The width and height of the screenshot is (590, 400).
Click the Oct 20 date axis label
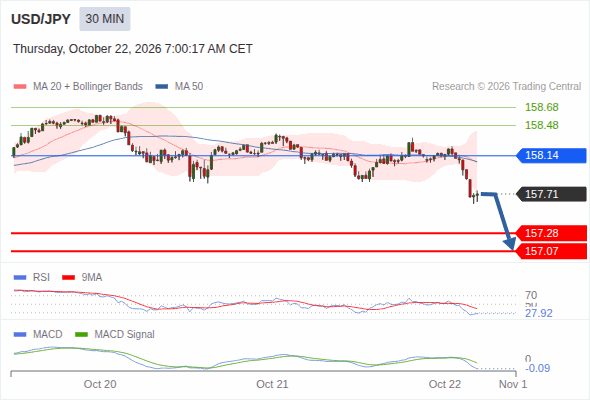pos(100,384)
